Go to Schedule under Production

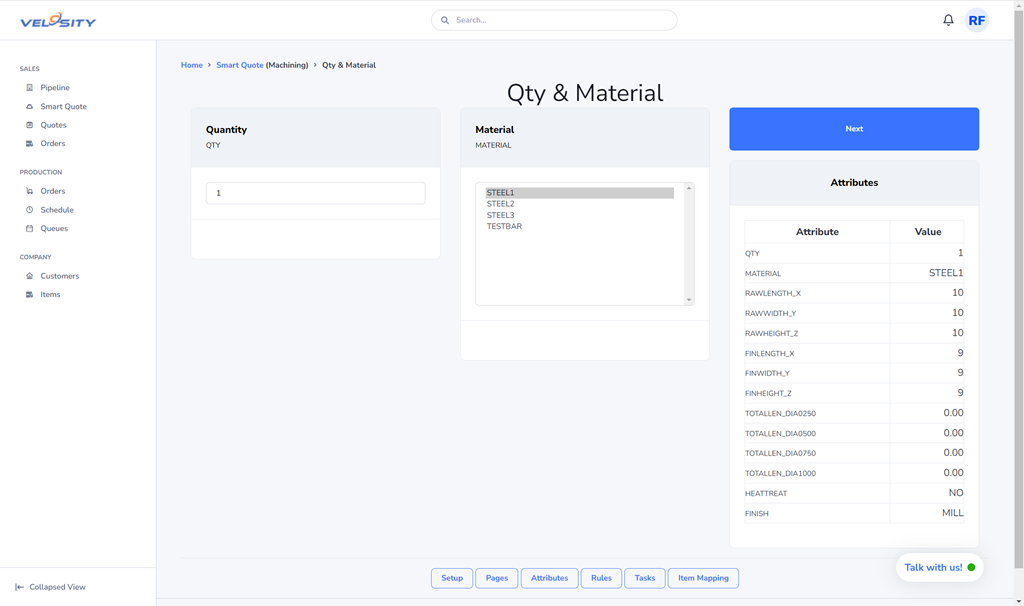pyautogui.click(x=56, y=210)
